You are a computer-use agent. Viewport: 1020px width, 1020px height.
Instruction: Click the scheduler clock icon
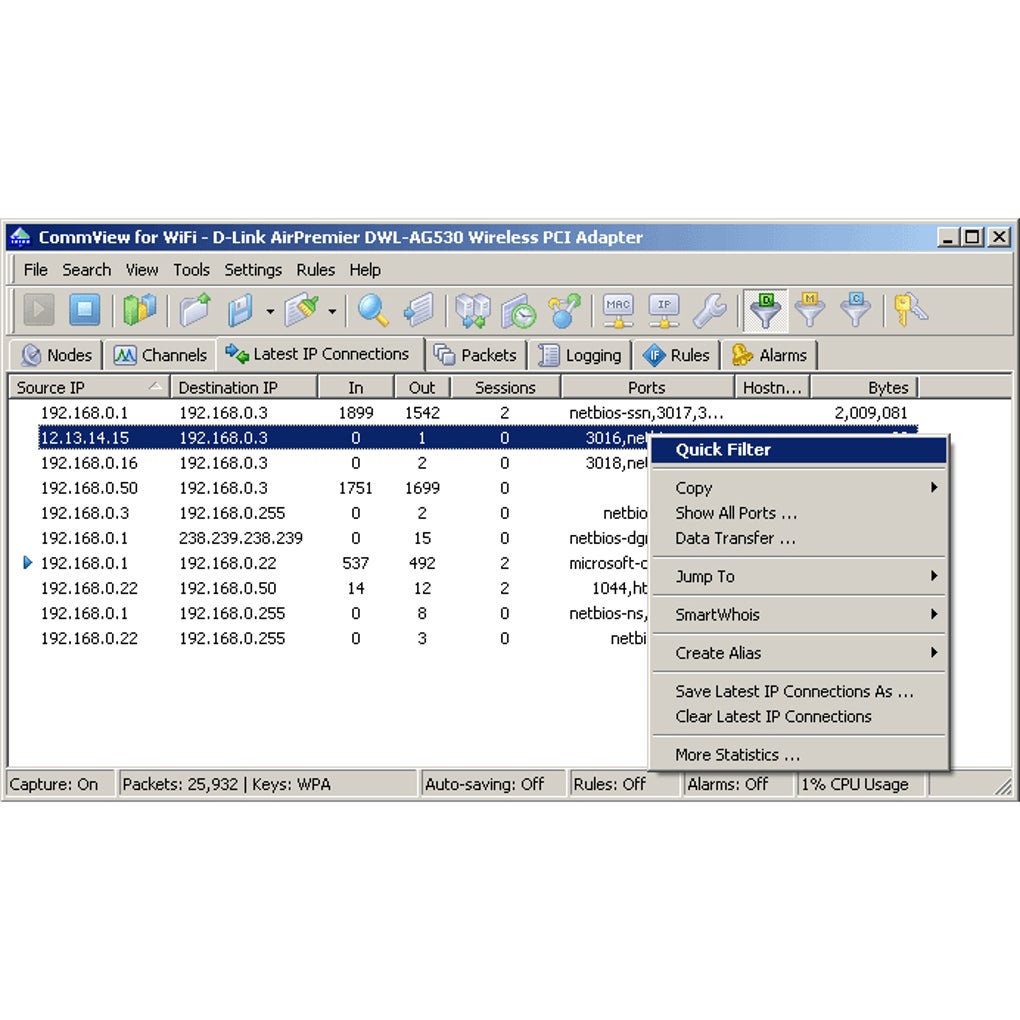518,311
